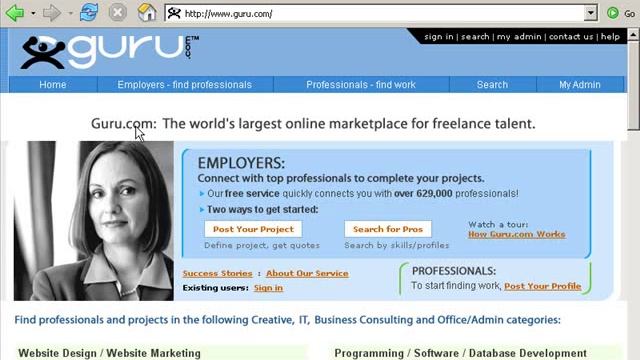This screenshot has height=360, width=640.
Task: Open the 'my admin' top link
Action: [x=519, y=37]
